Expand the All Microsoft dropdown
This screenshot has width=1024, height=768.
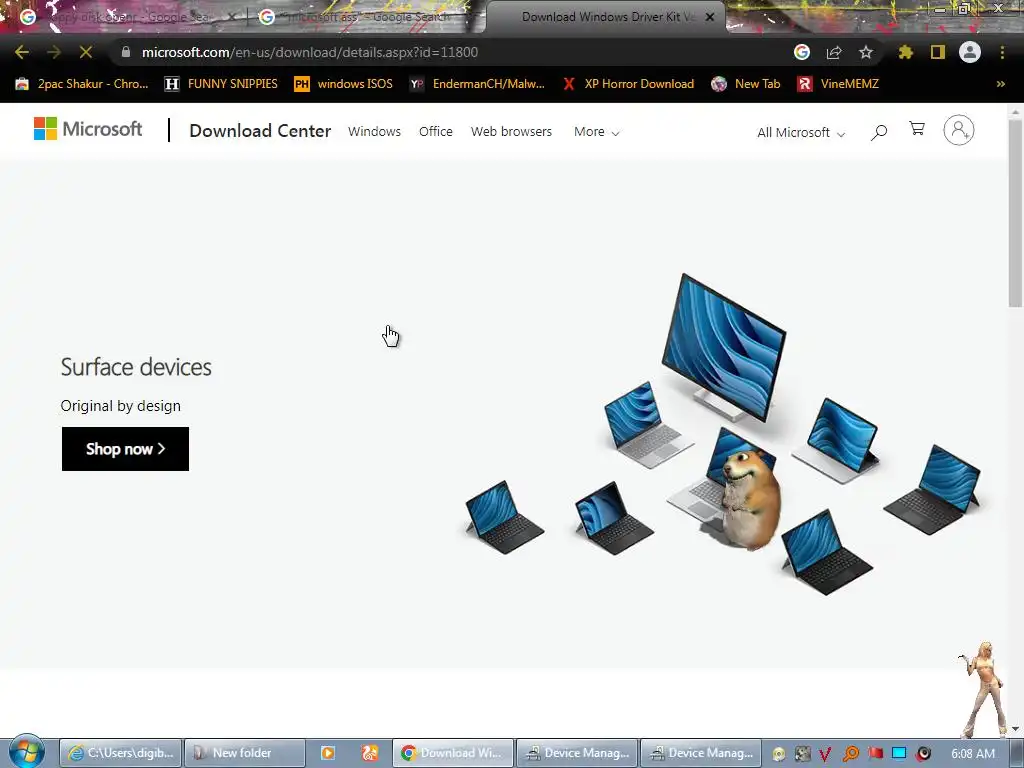click(801, 133)
